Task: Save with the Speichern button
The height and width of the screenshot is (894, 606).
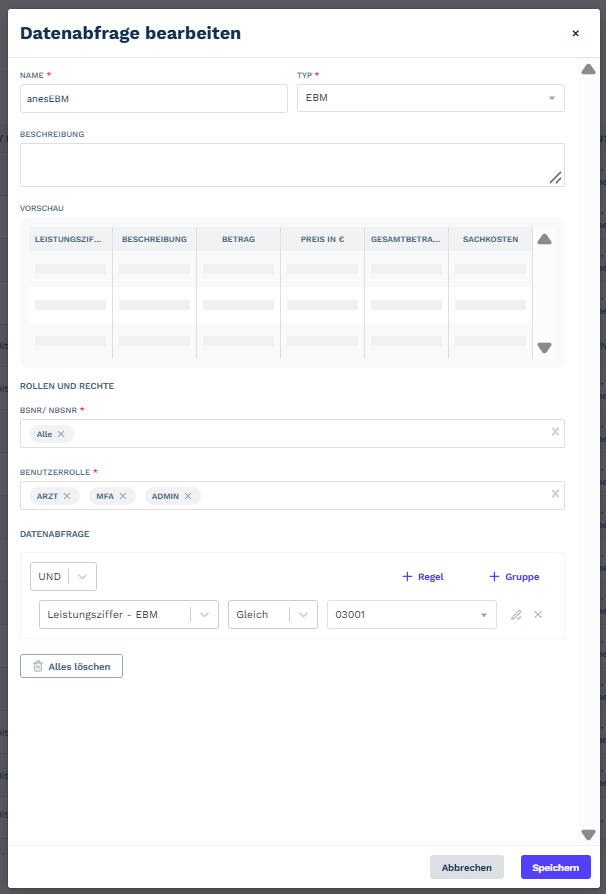Action: (556, 867)
